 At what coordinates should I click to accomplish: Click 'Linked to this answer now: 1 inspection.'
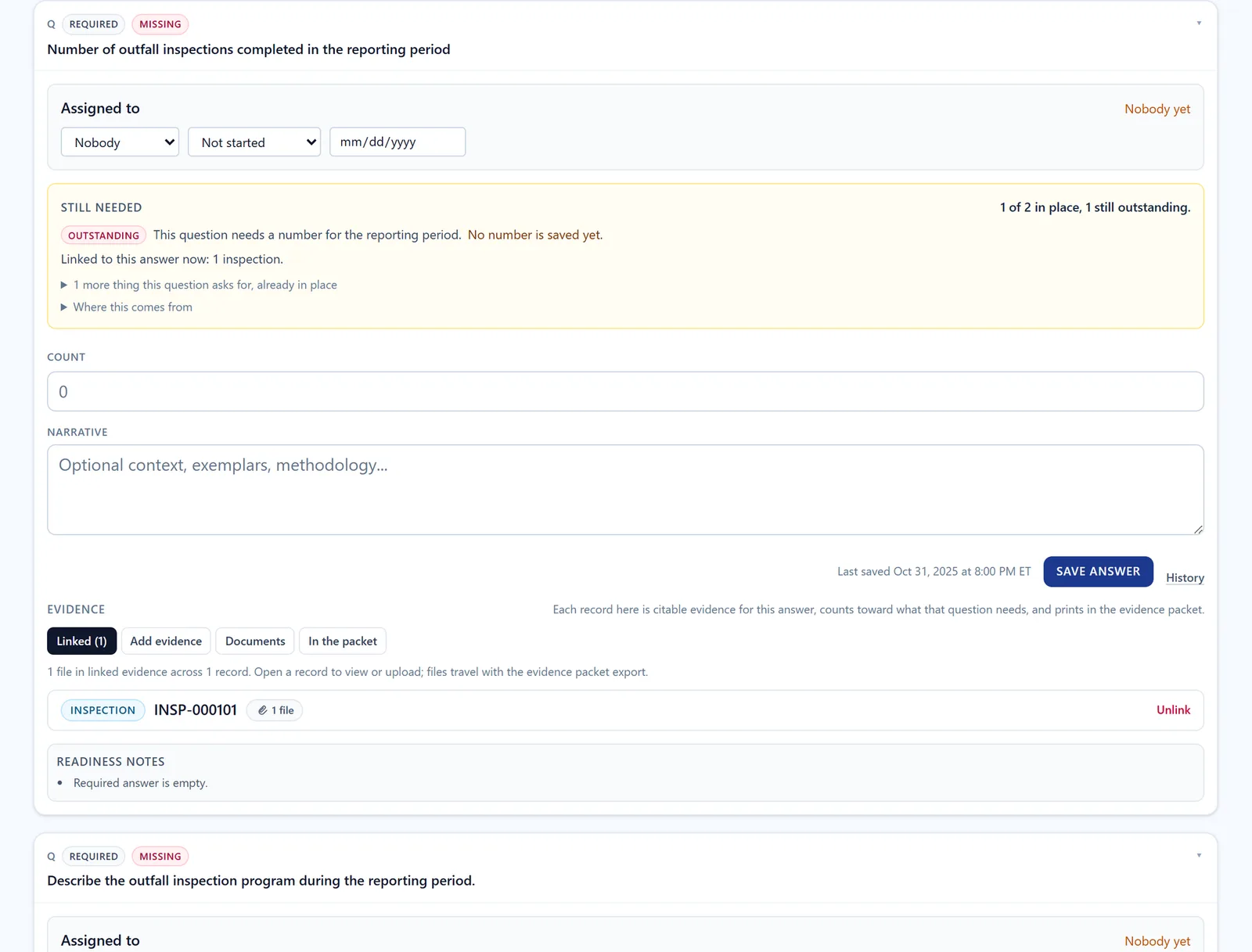click(x=172, y=260)
